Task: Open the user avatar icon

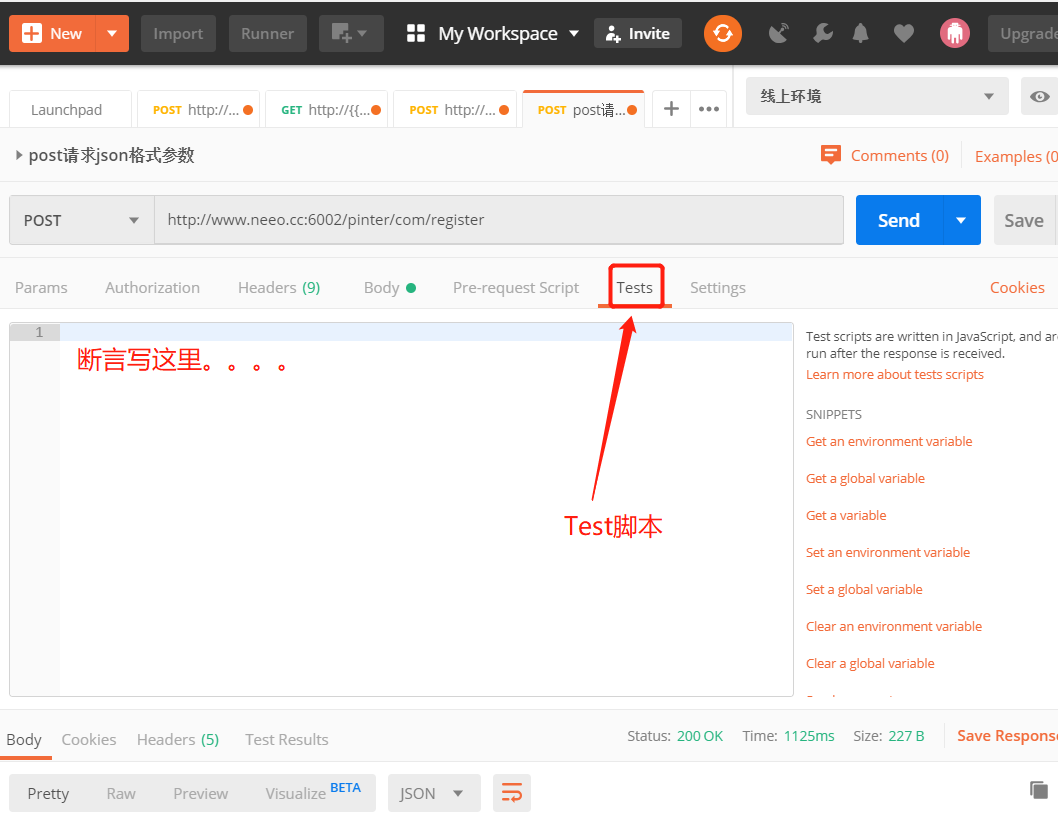Action: point(955,33)
